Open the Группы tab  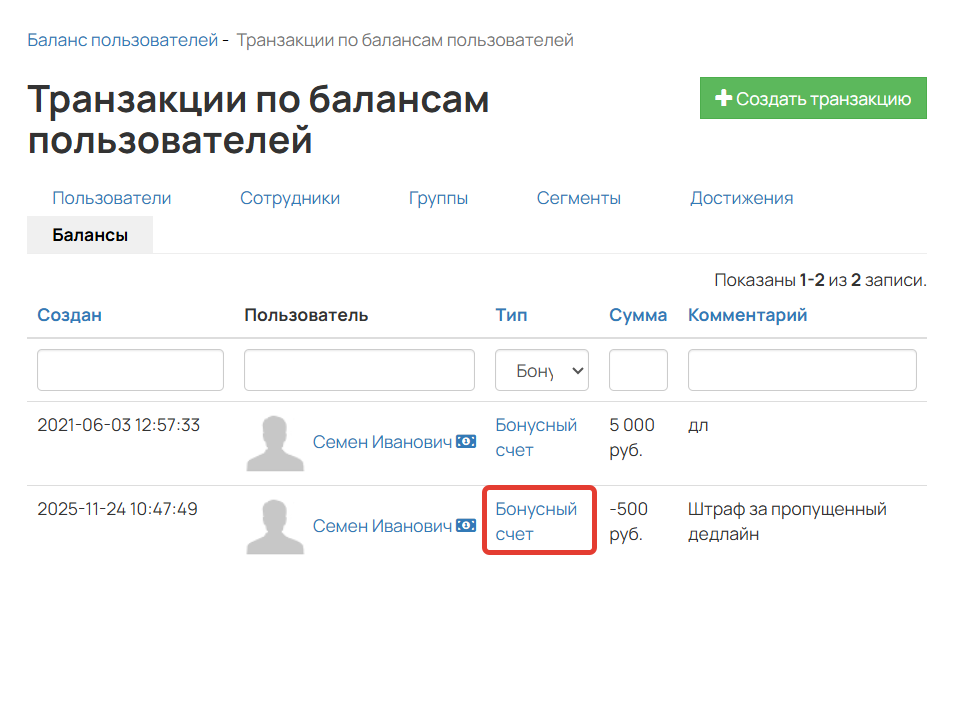tap(438, 198)
